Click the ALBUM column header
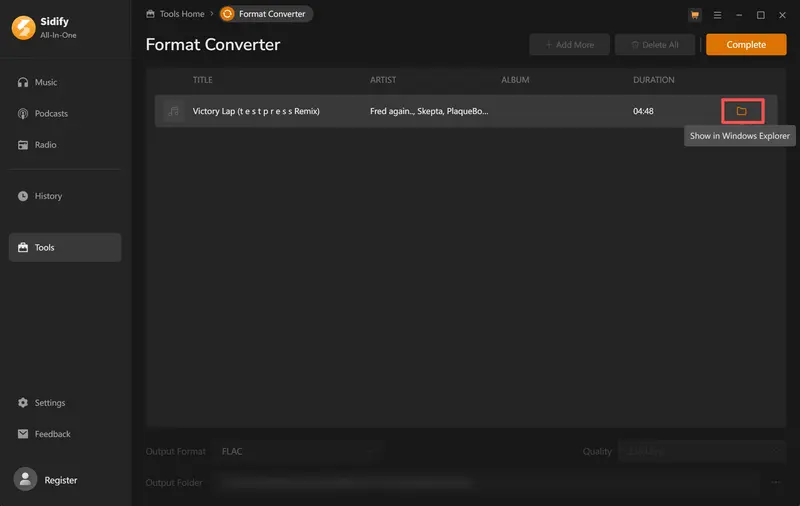The height and width of the screenshot is (506, 800). click(515, 80)
